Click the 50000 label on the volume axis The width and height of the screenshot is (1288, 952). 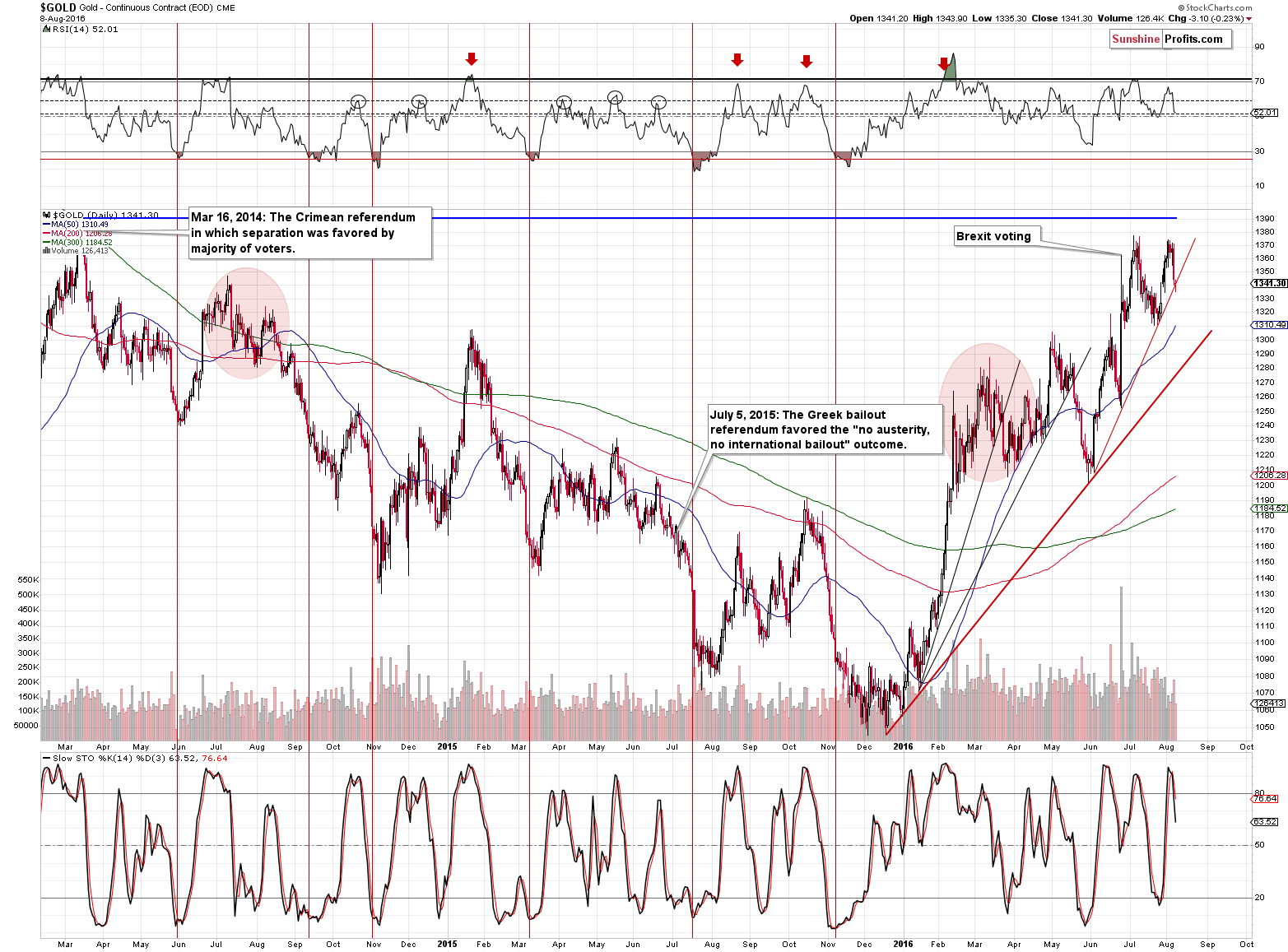pos(26,726)
